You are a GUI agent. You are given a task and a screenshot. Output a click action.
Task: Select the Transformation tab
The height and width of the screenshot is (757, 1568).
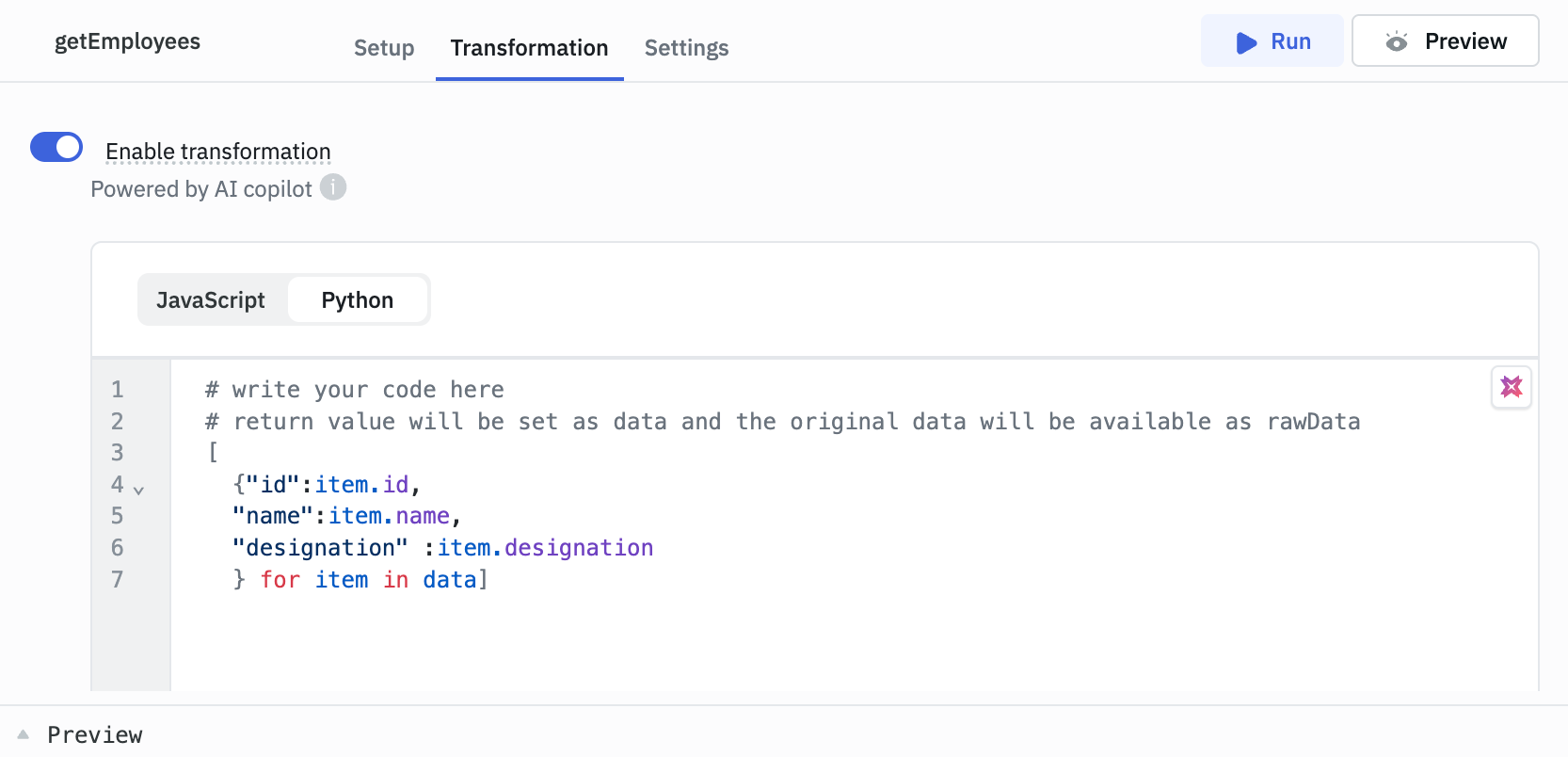tap(529, 48)
